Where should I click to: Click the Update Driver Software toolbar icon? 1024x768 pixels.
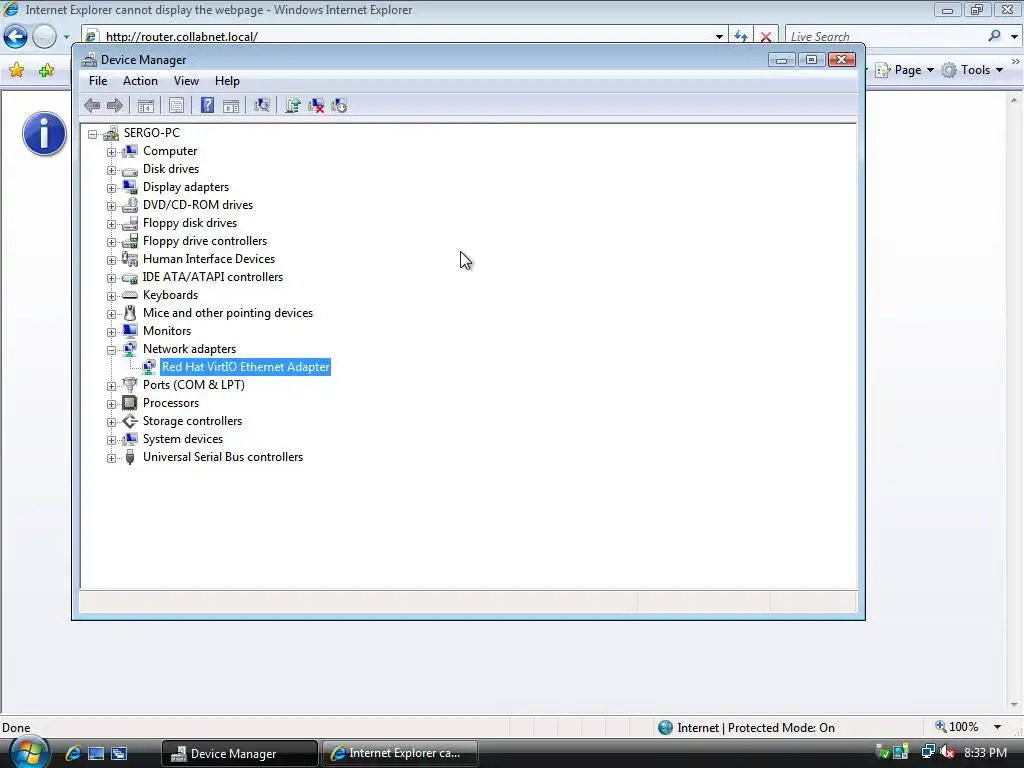pyautogui.click(x=293, y=105)
